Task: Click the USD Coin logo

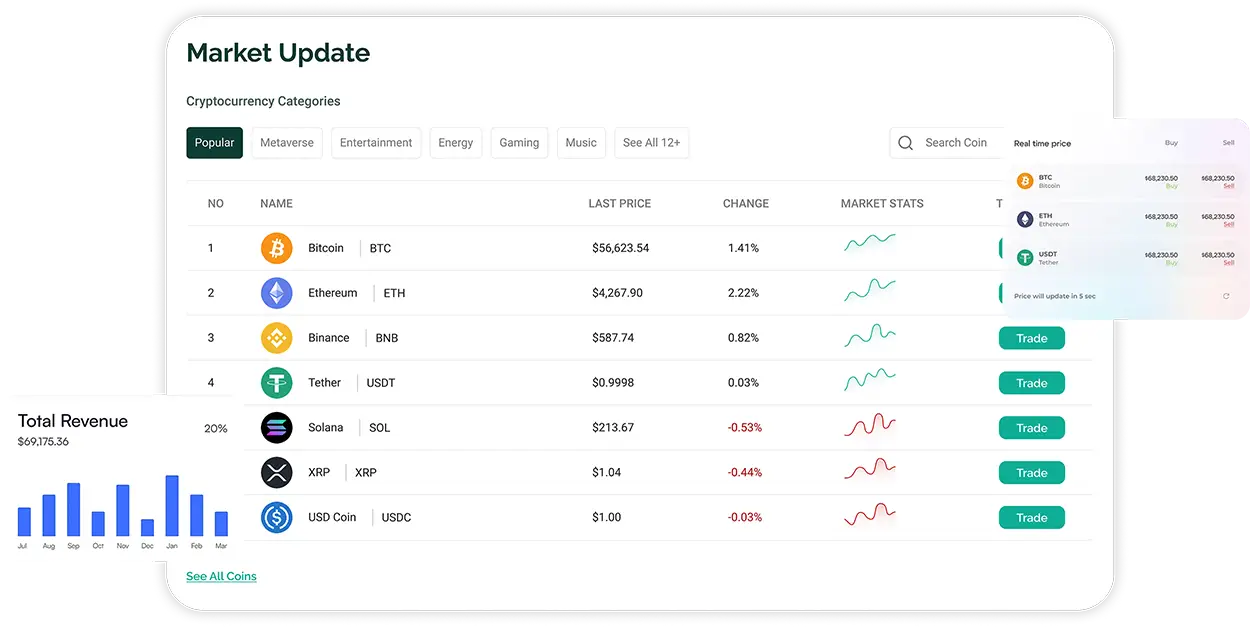Action: point(277,517)
